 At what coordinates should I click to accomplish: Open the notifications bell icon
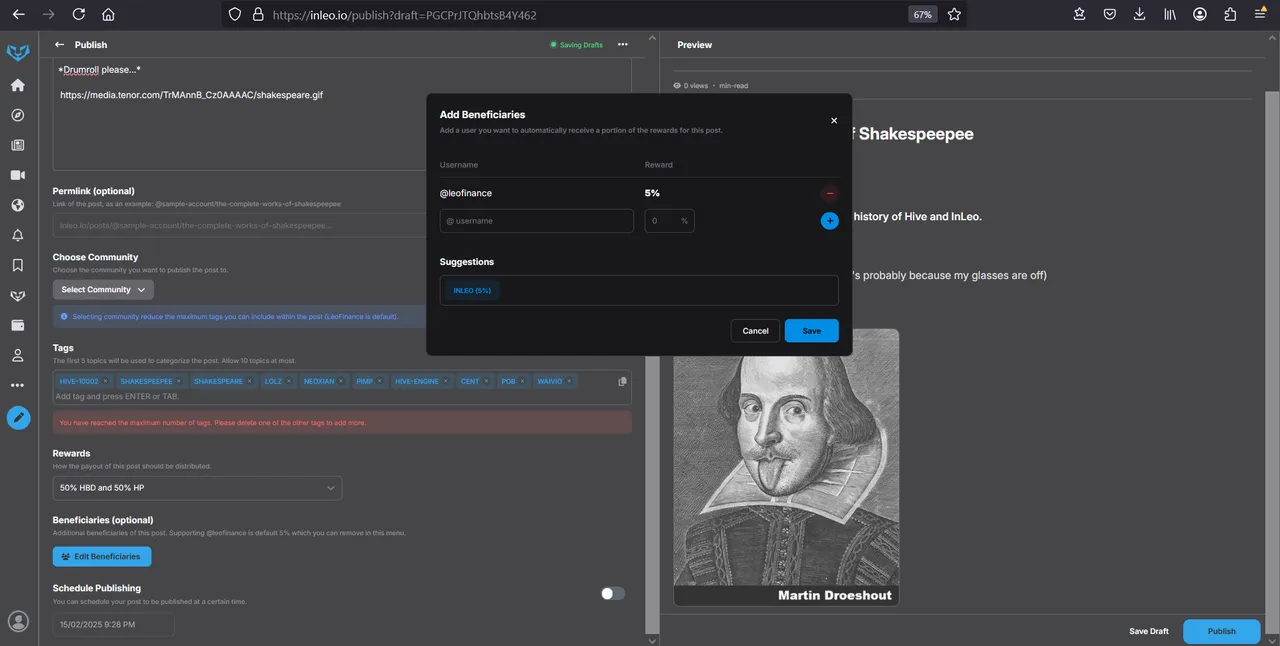[x=18, y=235]
